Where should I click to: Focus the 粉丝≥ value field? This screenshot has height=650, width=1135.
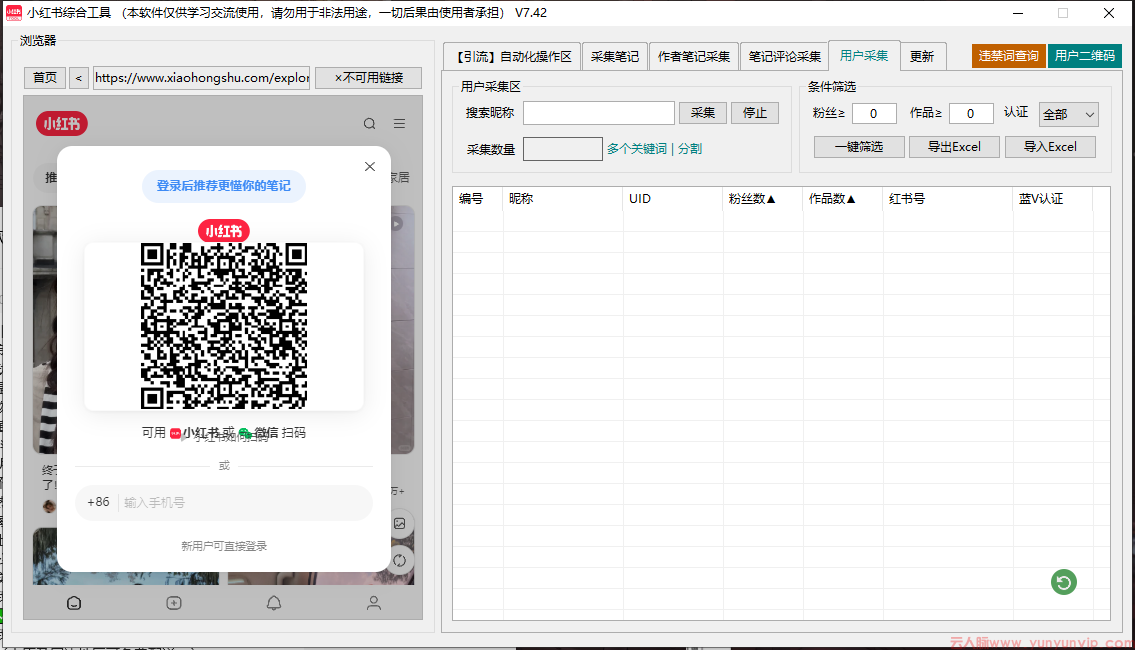[874, 114]
